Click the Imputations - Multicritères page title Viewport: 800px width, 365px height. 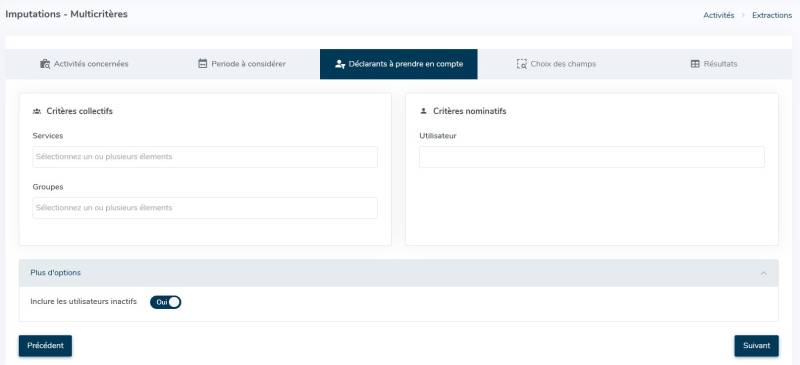click(x=67, y=14)
